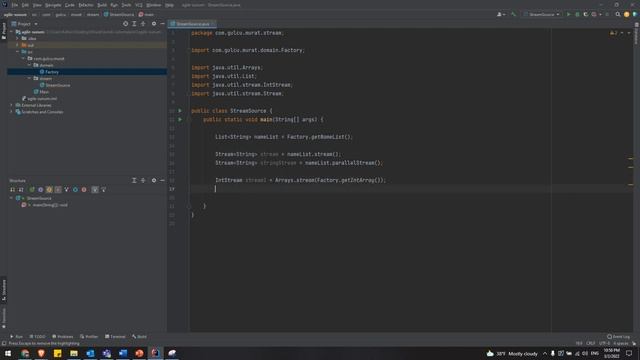Expand the .idea folder
Viewport: 640px width, 360px height.
[17, 38]
